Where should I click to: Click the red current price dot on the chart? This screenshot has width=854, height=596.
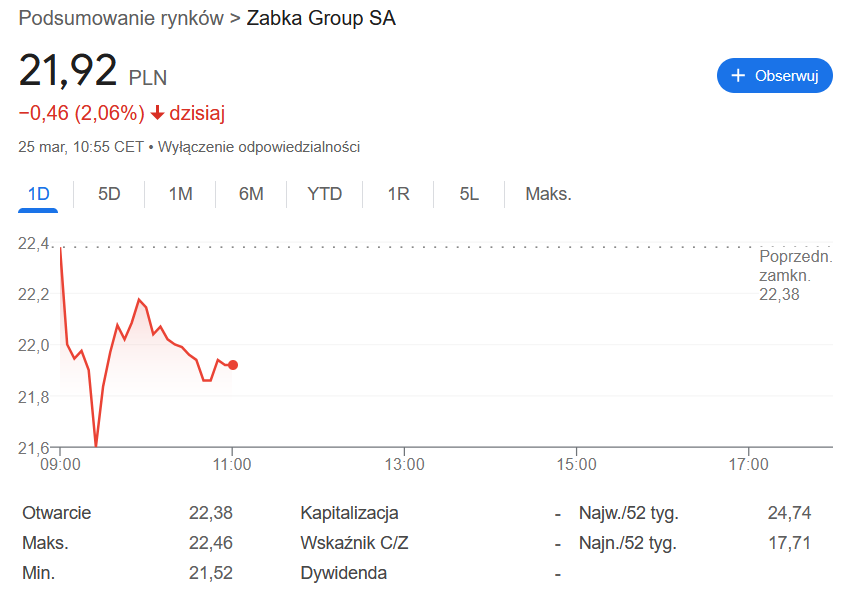[233, 365]
